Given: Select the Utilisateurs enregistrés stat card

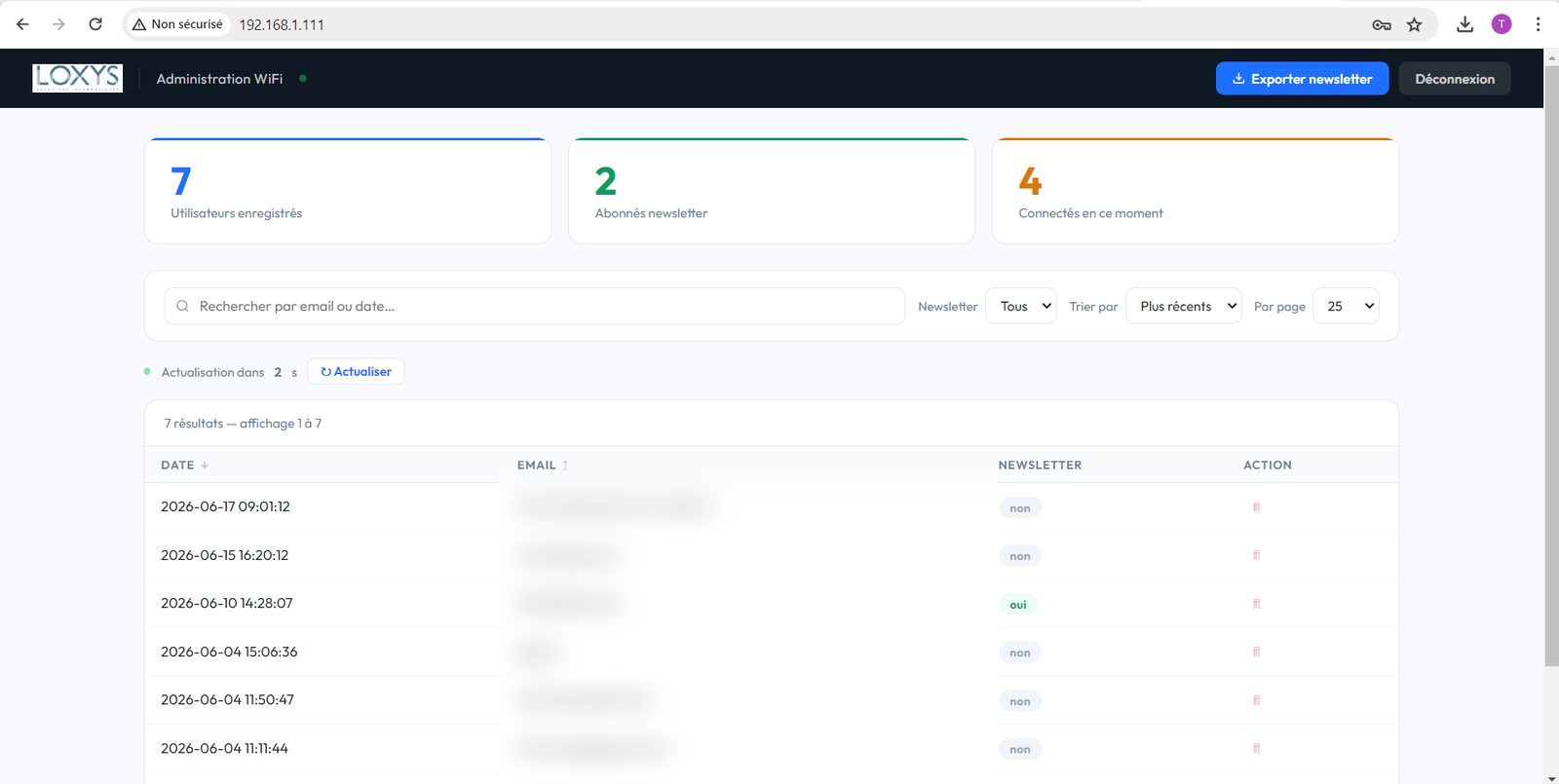Looking at the screenshot, I should tap(348, 191).
